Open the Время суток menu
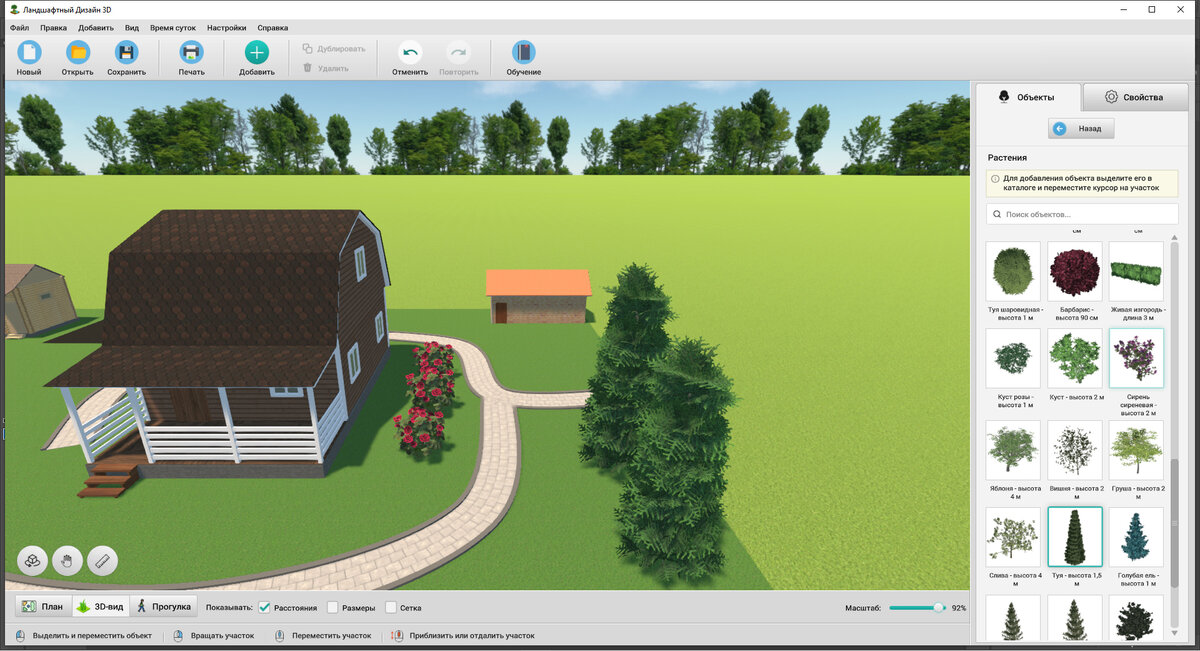 173,28
